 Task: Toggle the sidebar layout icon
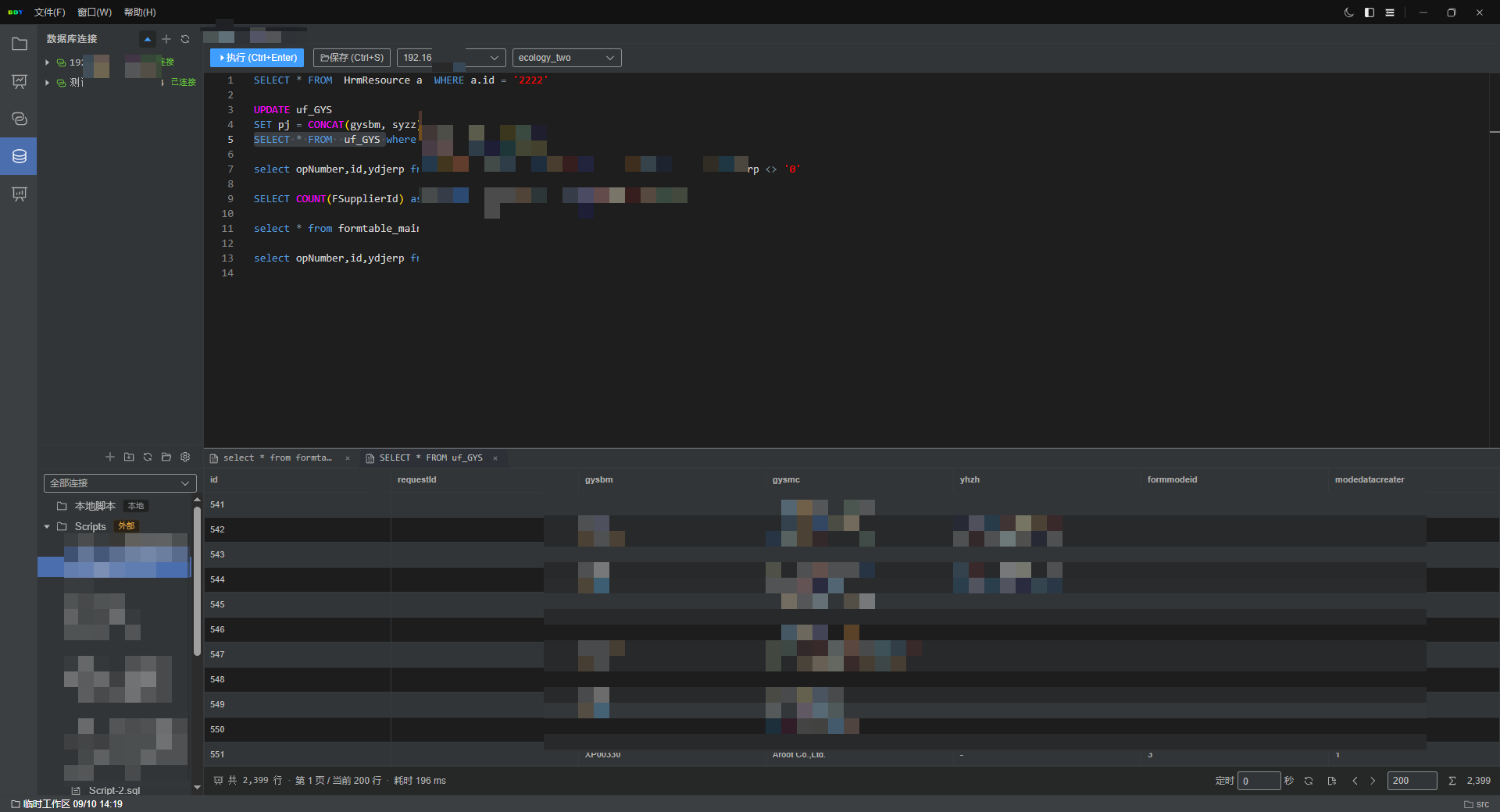[1370, 12]
